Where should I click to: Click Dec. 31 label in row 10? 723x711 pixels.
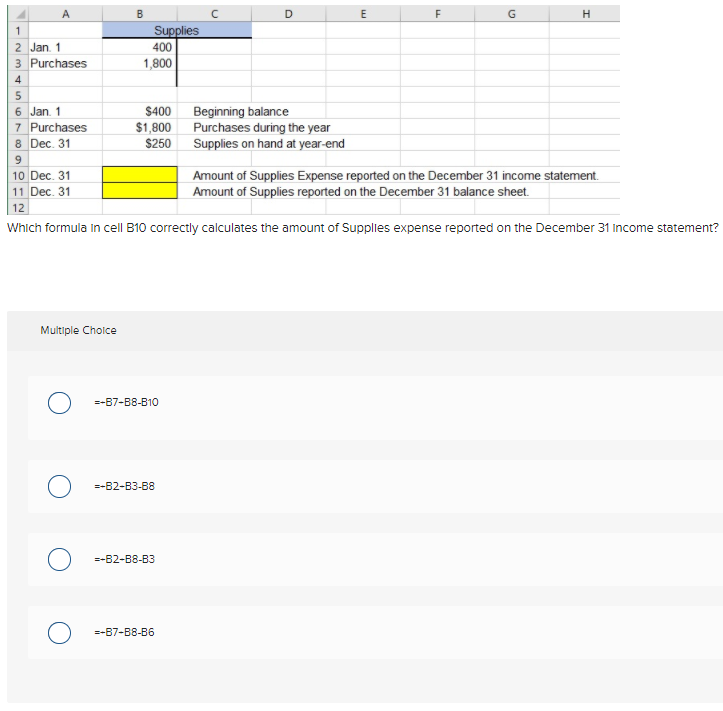50,176
